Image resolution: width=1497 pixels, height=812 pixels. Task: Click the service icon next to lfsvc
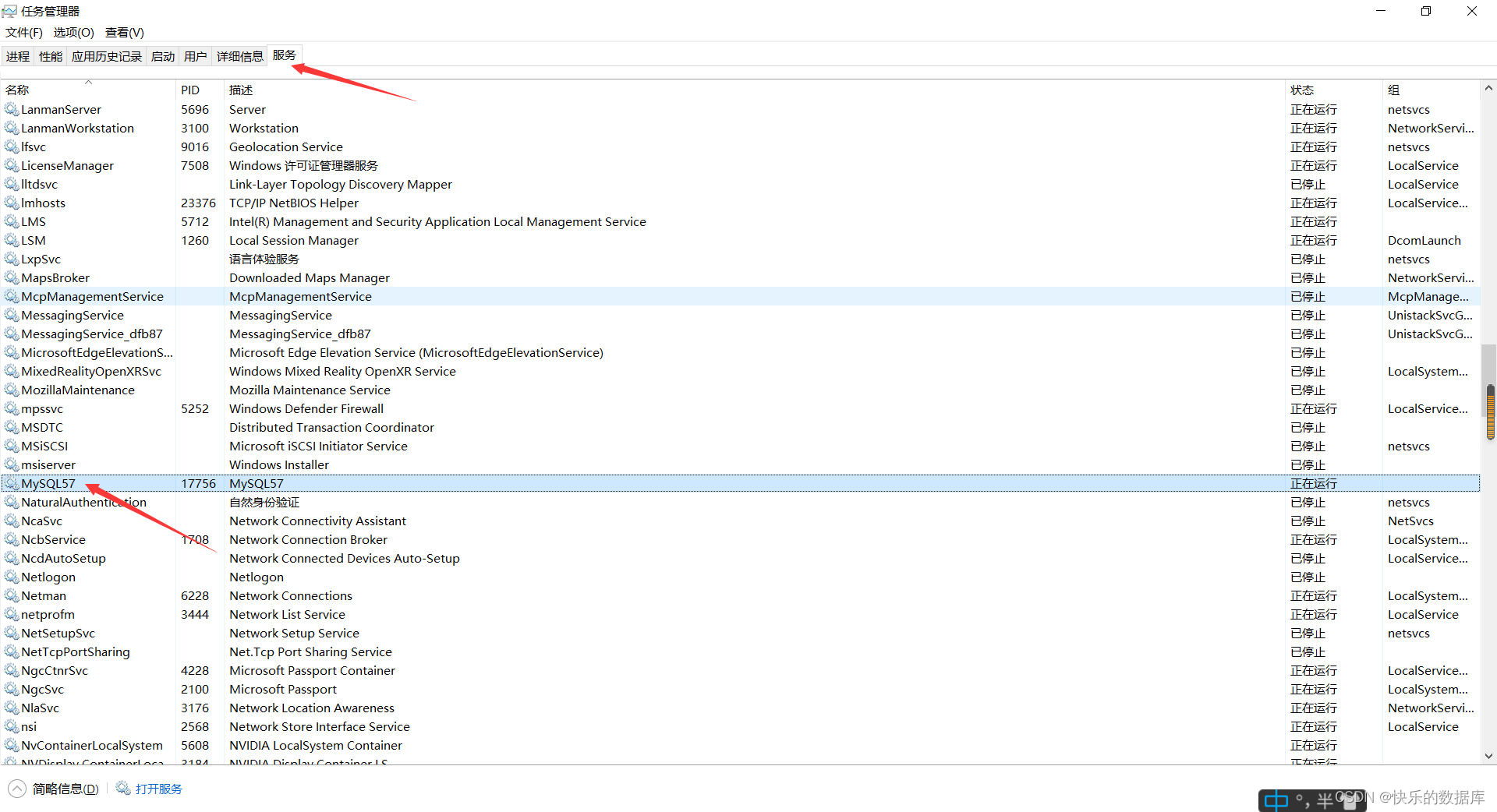point(12,147)
